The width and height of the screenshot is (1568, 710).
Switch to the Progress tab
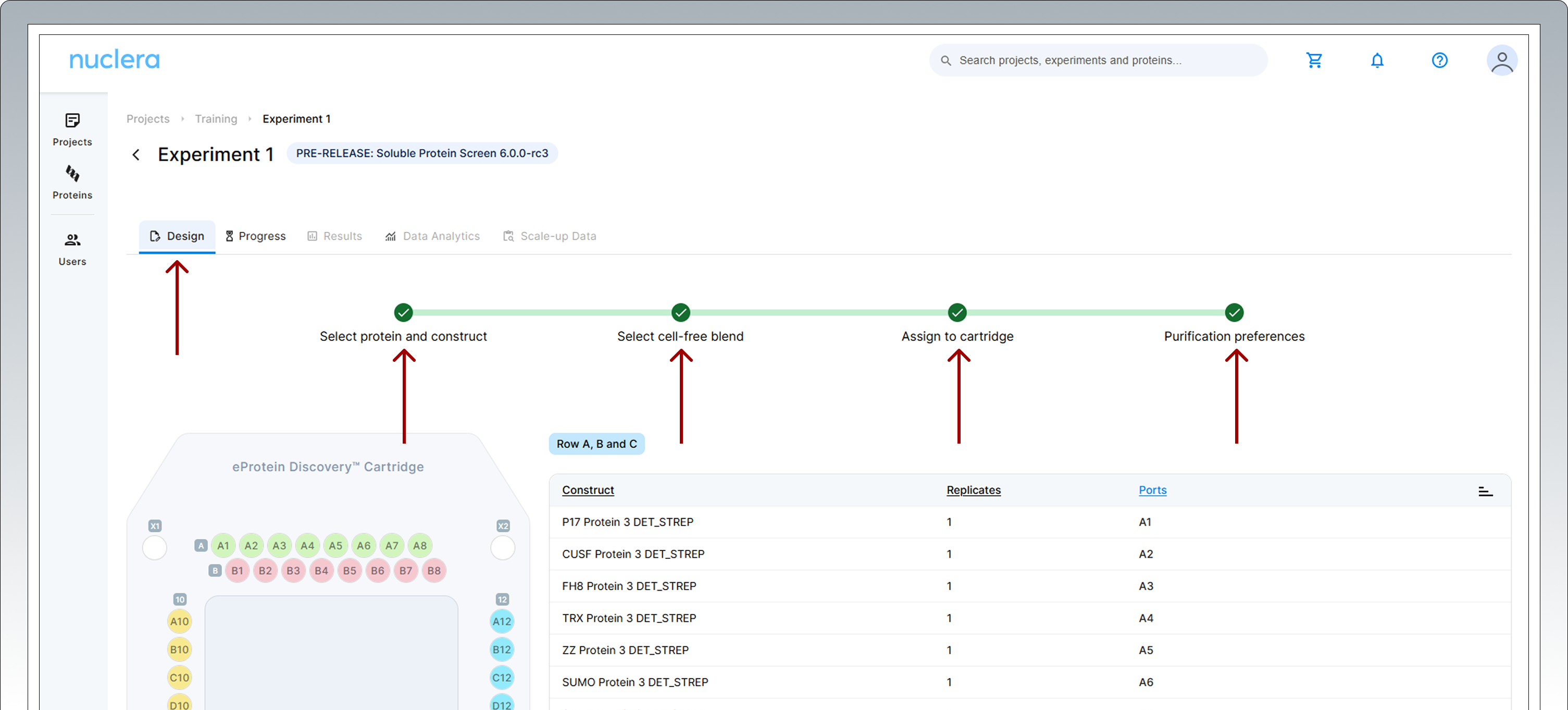255,236
